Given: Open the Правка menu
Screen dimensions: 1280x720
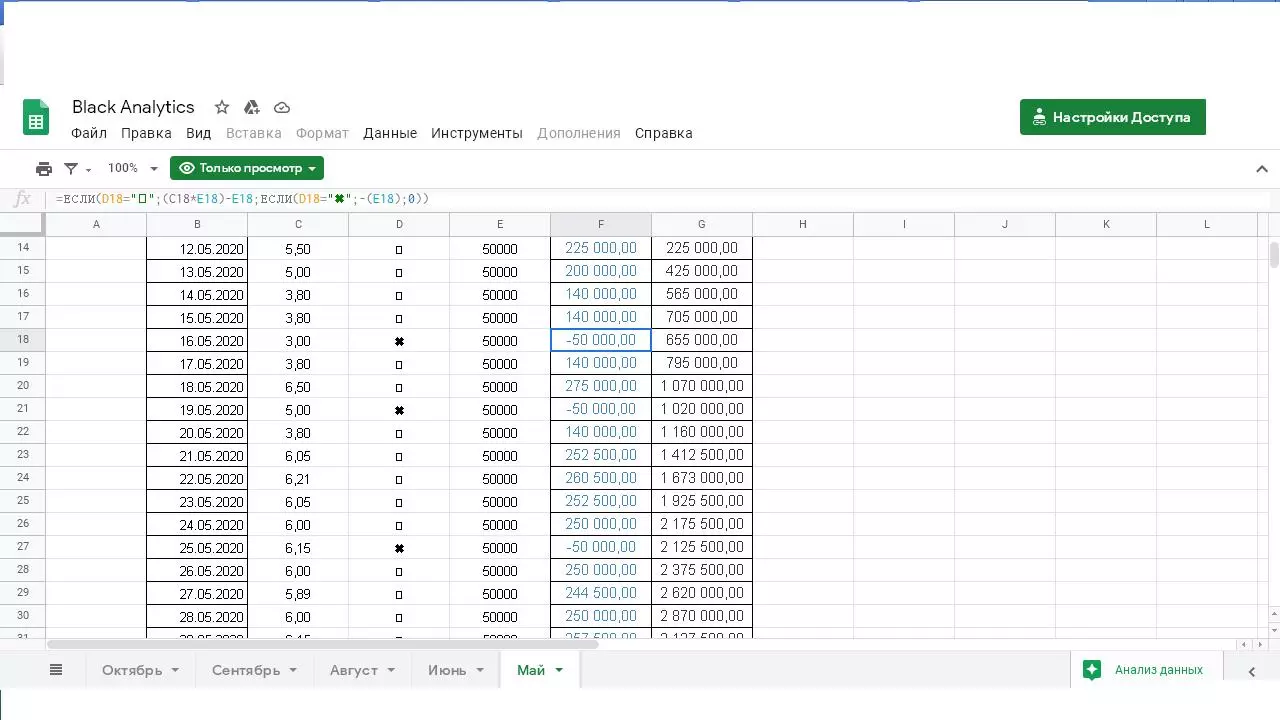Looking at the screenshot, I should (146, 133).
